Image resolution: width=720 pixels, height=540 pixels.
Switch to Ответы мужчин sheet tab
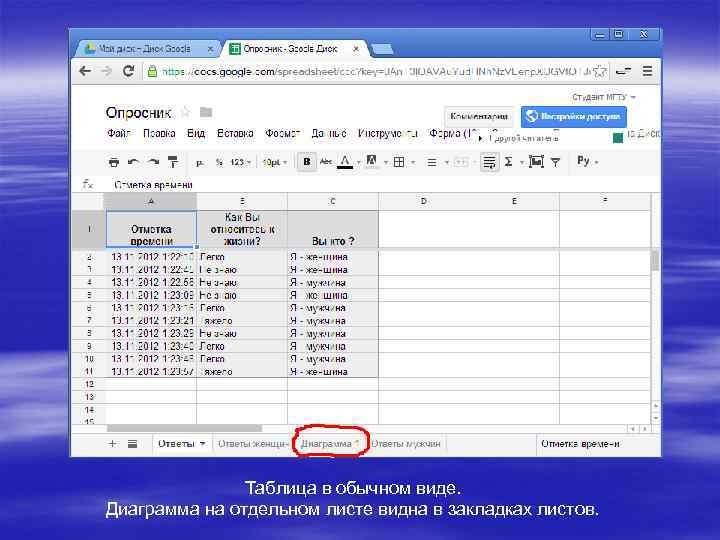pyautogui.click(x=405, y=444)
